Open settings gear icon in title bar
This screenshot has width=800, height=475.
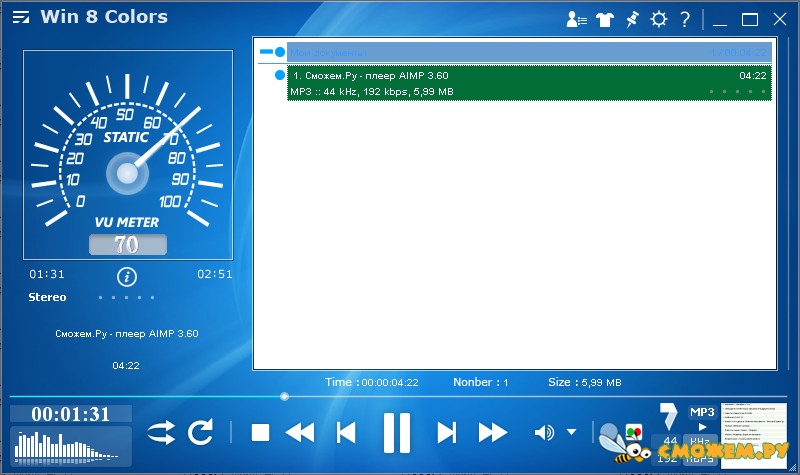pyautogui.click(x=659, y=19)
